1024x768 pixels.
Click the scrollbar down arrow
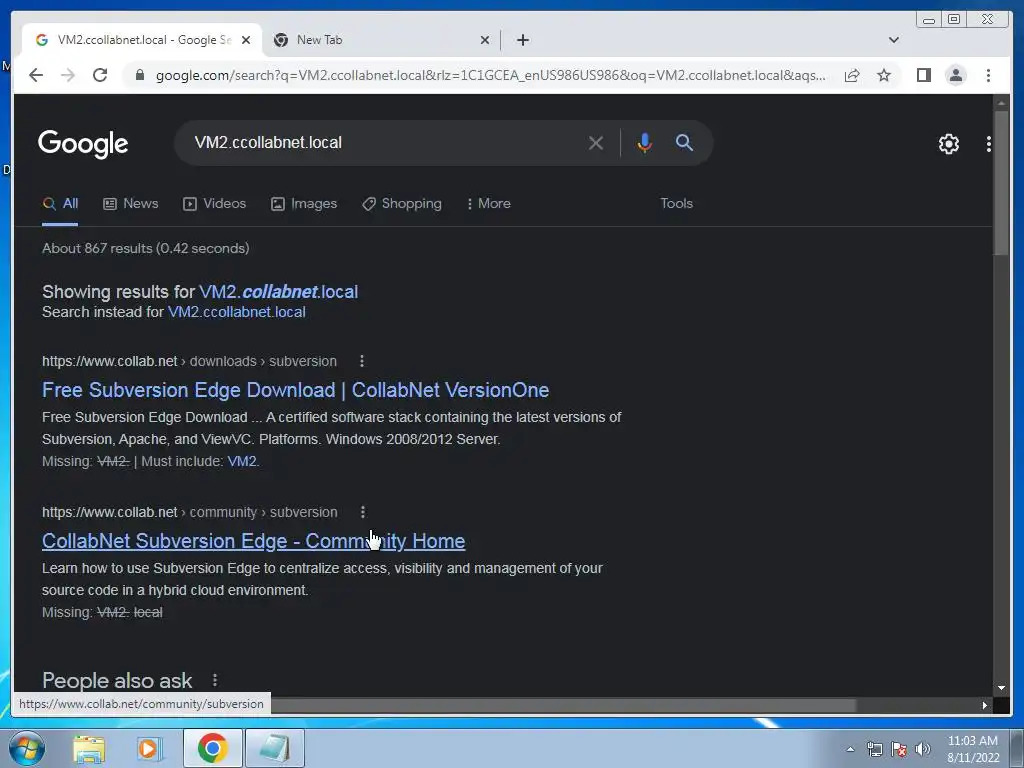click(1001, 688)
